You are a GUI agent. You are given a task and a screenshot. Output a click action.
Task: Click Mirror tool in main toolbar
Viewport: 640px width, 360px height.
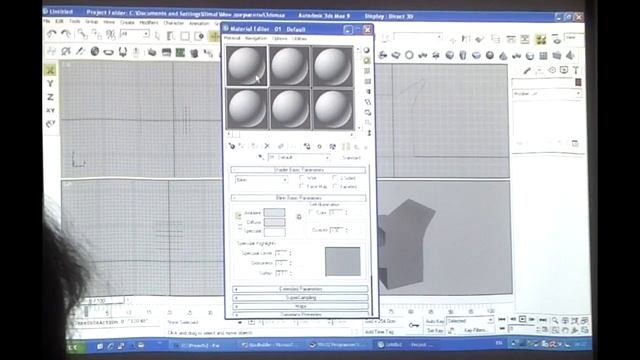click(x=465, y=39)
